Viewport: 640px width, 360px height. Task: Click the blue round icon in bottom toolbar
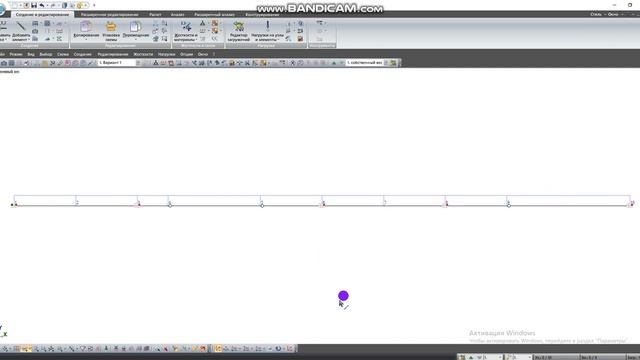(278, 349)
